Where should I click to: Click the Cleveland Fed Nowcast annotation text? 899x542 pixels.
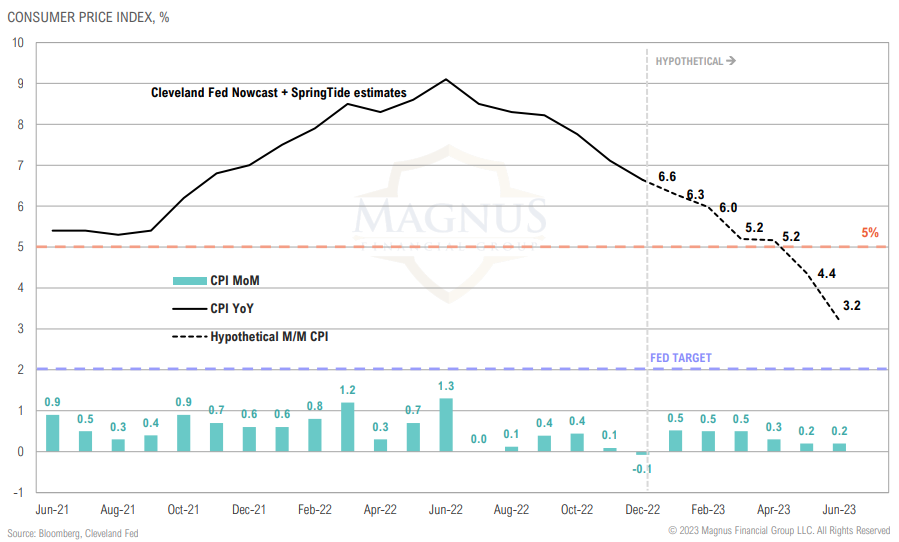tap(278, 93)
